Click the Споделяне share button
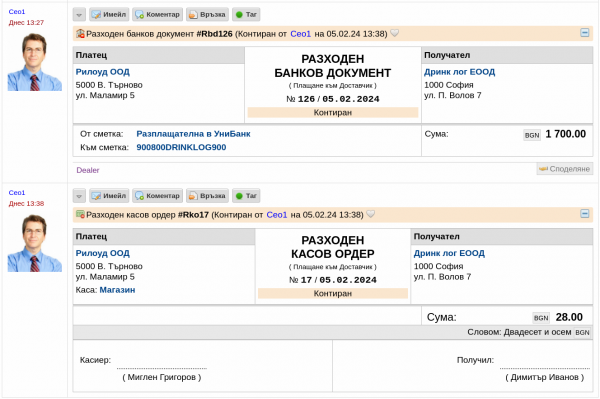Image resolution: width=600 pixels, height=399 pixels. point(564,169)
